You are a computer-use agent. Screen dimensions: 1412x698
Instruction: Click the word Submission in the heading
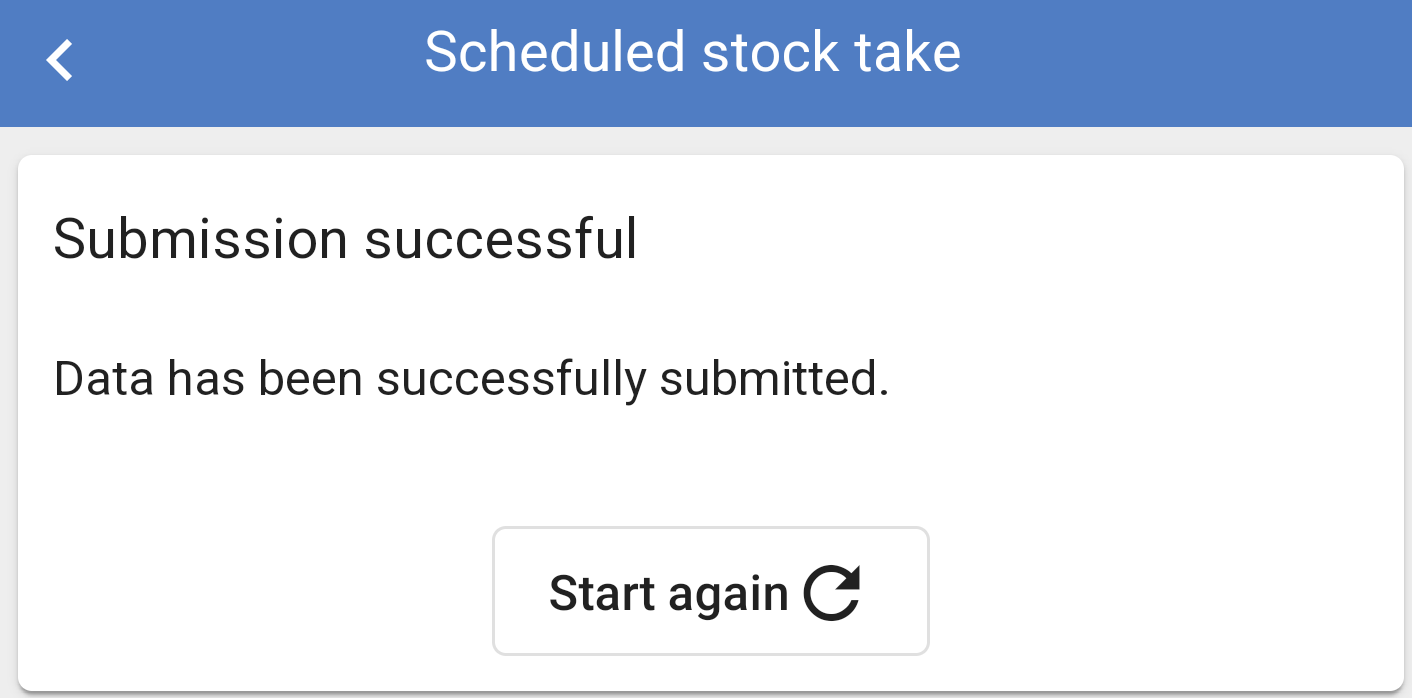[201, 240]
